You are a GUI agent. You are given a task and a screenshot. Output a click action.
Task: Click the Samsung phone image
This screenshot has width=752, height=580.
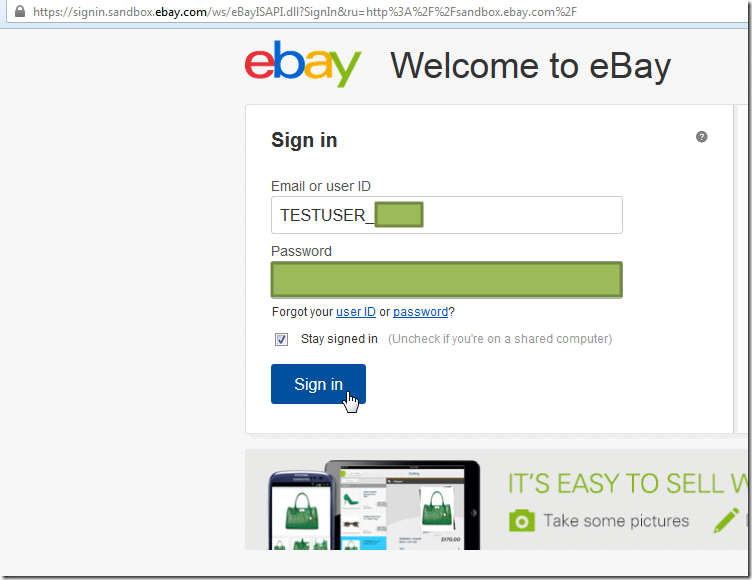(x=300, y=510)
